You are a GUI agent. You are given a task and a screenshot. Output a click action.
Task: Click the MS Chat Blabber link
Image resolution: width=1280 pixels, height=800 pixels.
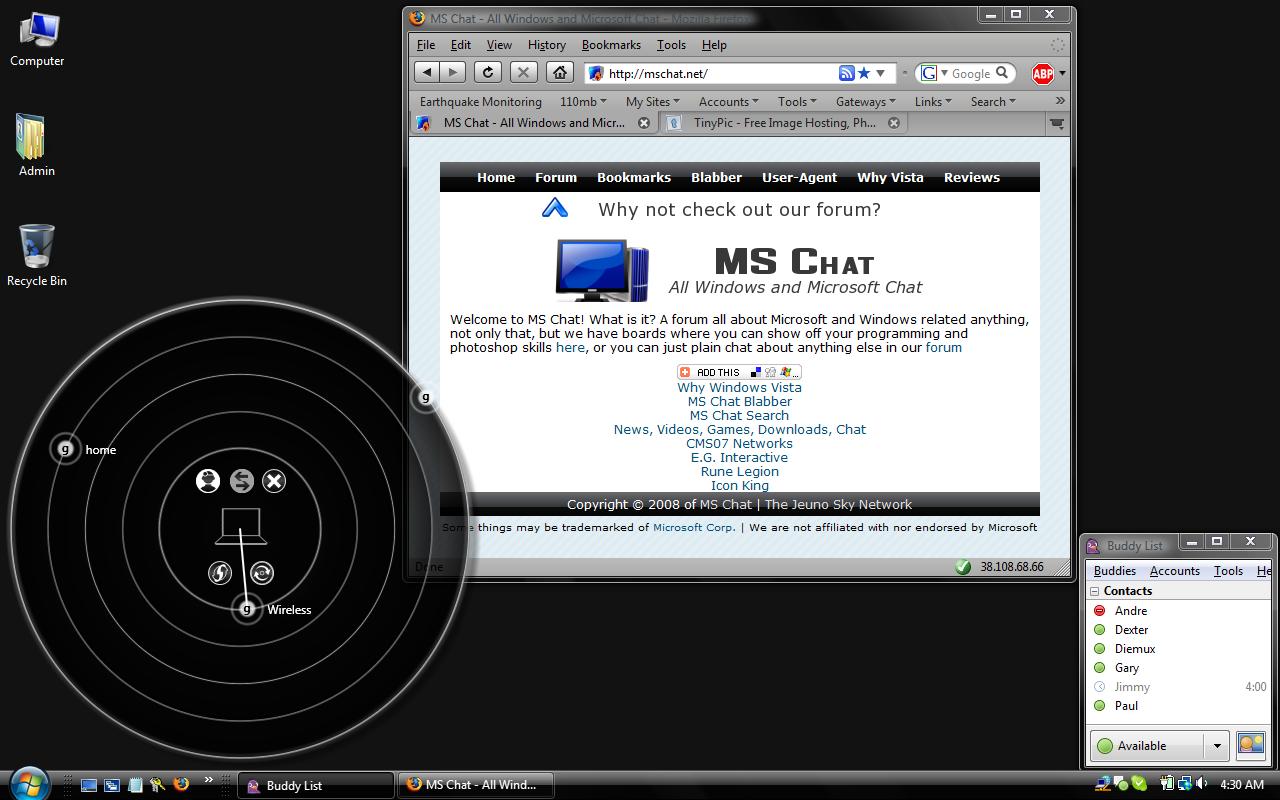coord(740,401)
